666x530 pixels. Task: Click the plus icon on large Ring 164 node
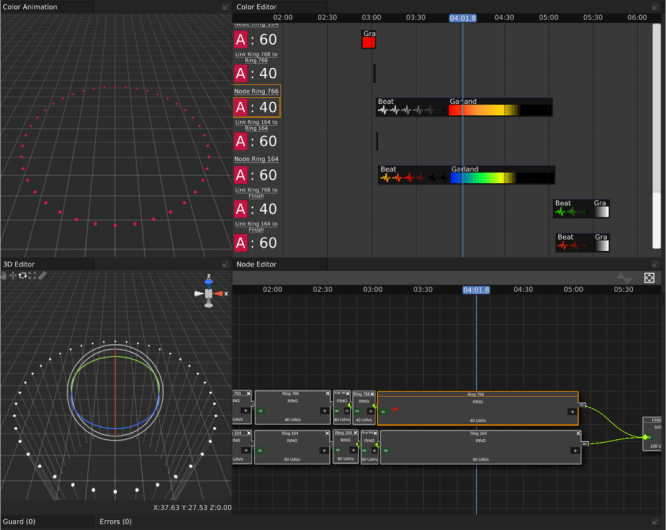coord(574,450)
